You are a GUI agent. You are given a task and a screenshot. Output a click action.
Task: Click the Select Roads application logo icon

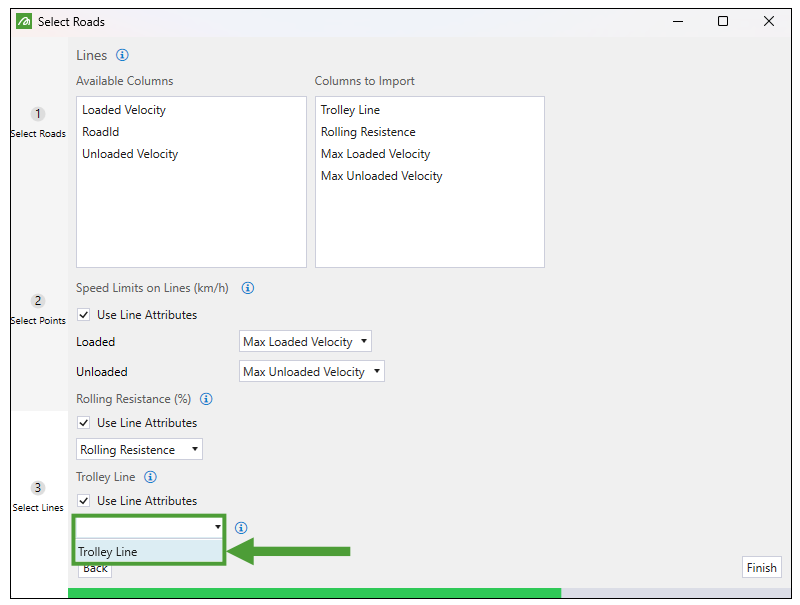pyautogui.click(x=24, y=21)
